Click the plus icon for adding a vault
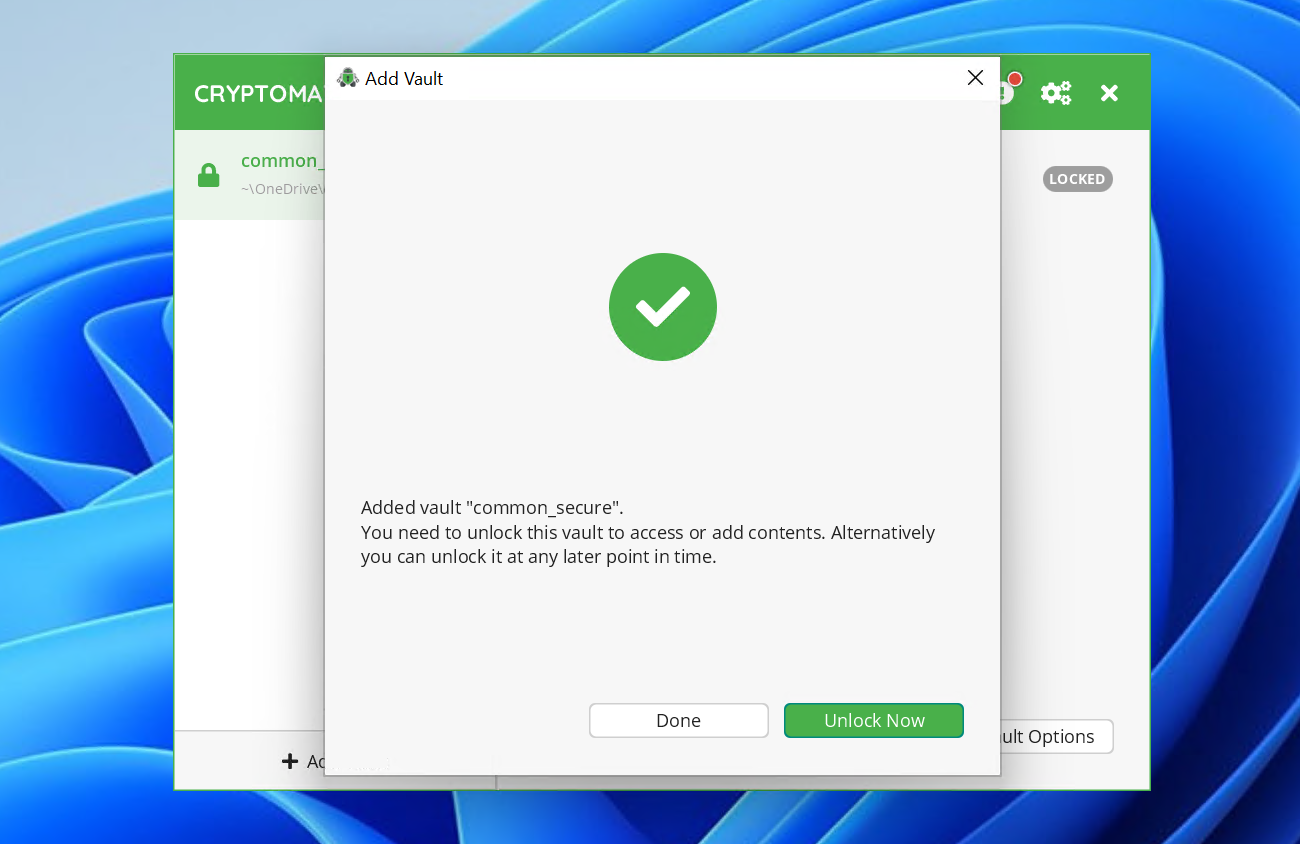The image size is (1300, 844). pyautogui.click(x=289, y=761)
